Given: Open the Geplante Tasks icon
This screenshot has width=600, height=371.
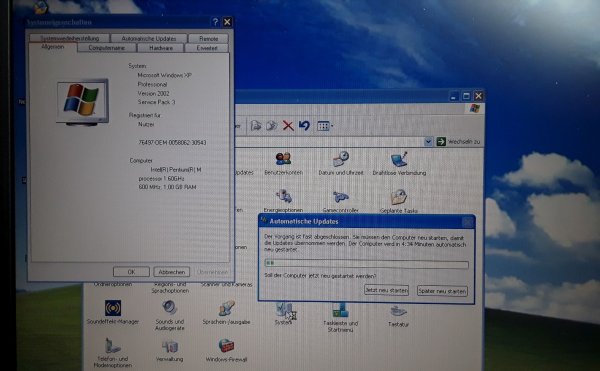Looking at the screenshot, I should pyautogui.click(x=399, y=201).
